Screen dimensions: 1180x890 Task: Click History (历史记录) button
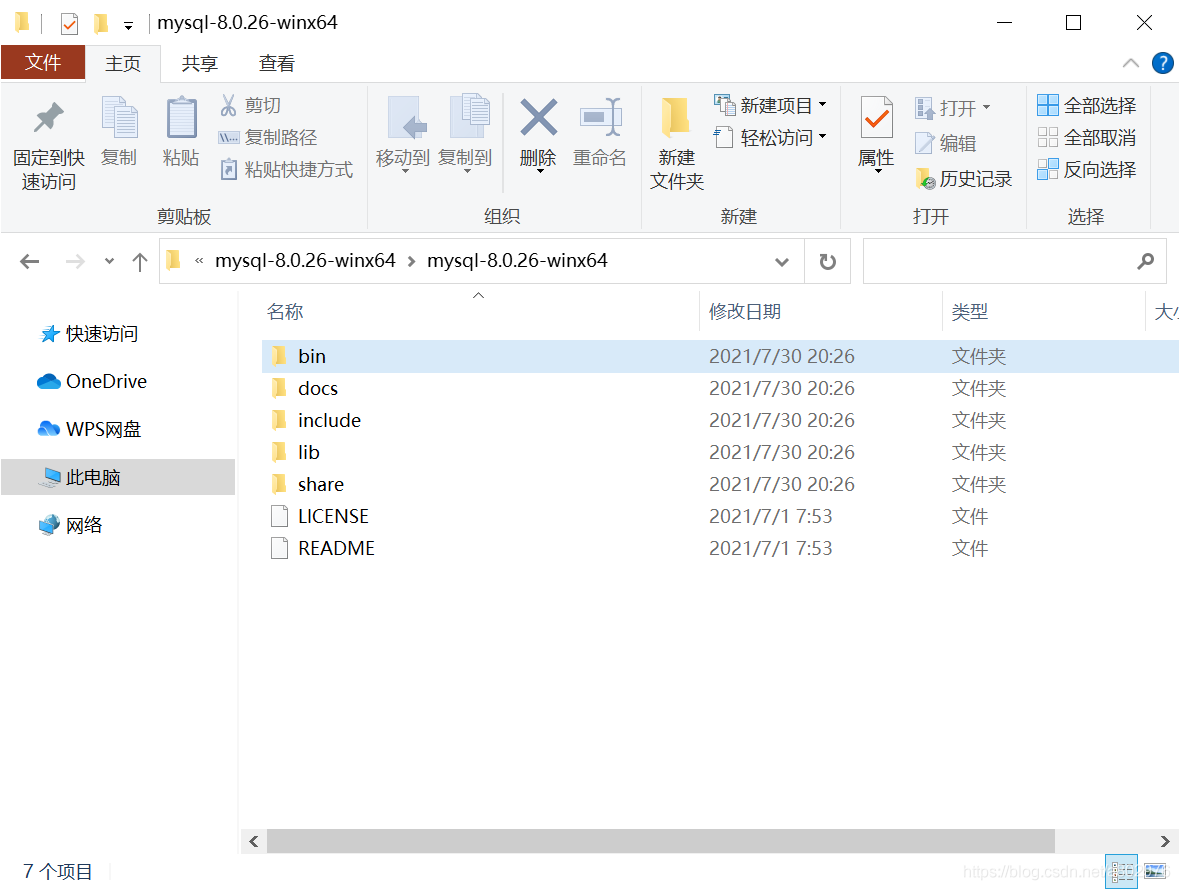[964, 178]
